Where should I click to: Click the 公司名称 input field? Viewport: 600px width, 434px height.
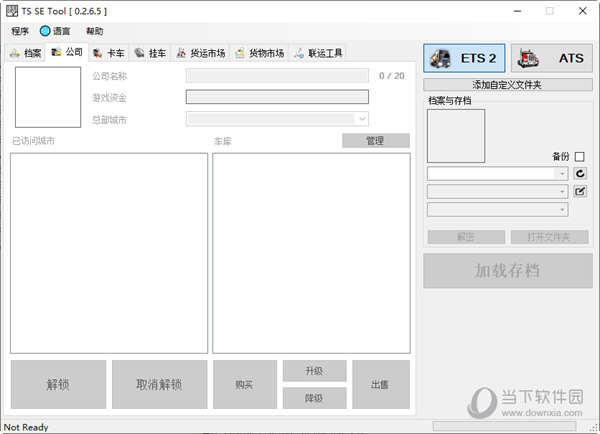277,76
